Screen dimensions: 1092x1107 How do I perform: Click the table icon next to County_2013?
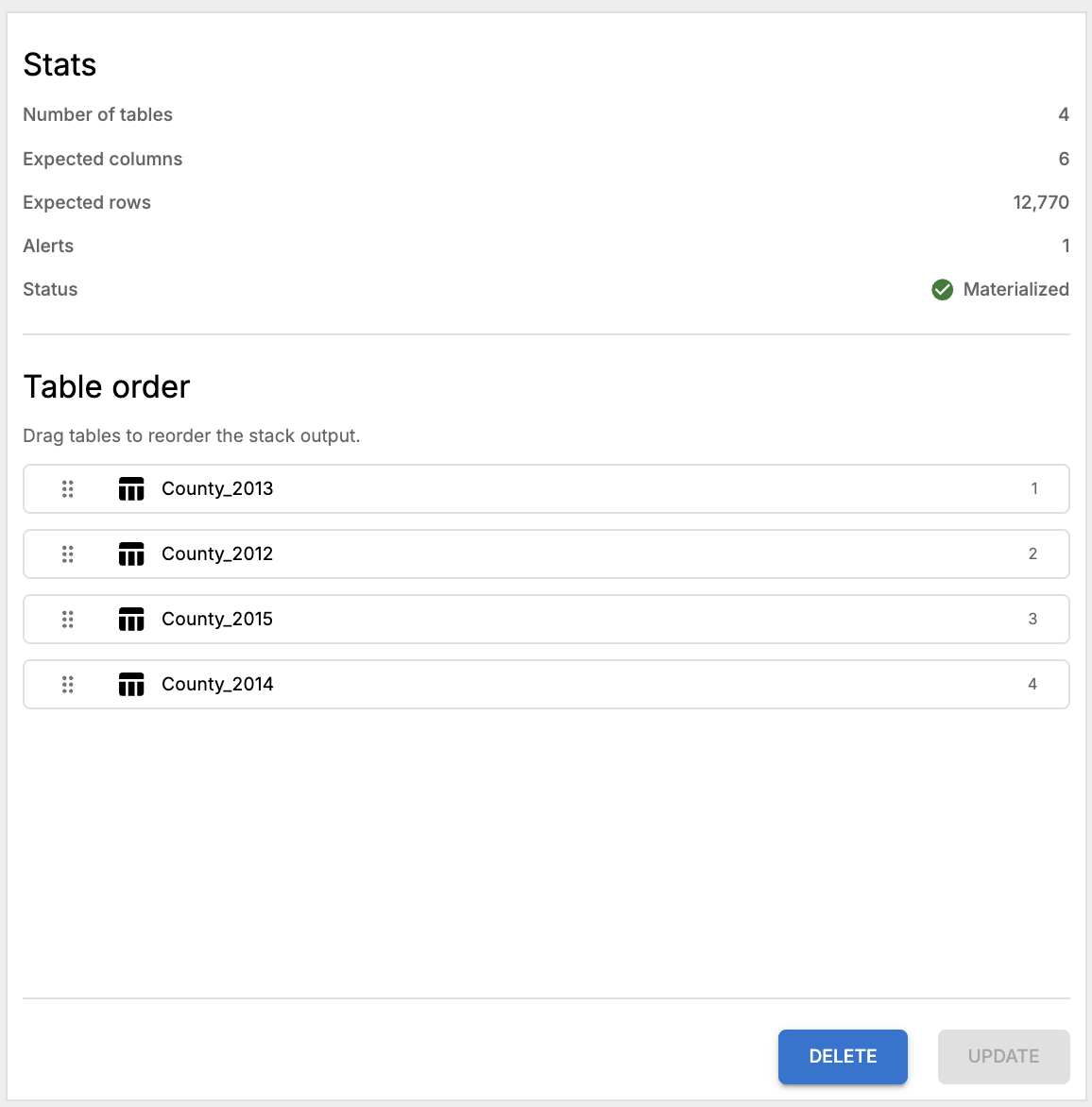131,488
